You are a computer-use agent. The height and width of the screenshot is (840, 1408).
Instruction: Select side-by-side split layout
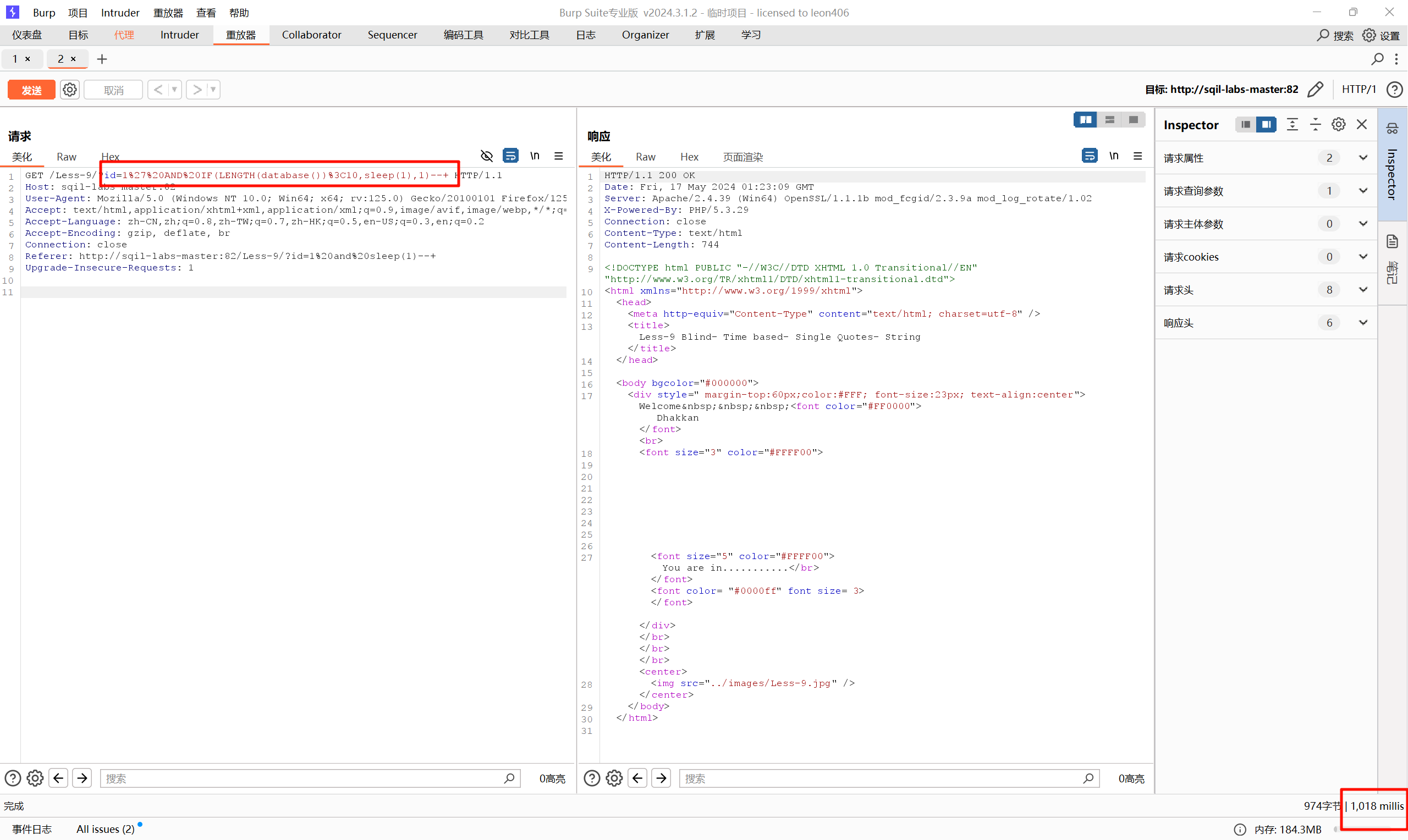click(x=1085, y=120)
